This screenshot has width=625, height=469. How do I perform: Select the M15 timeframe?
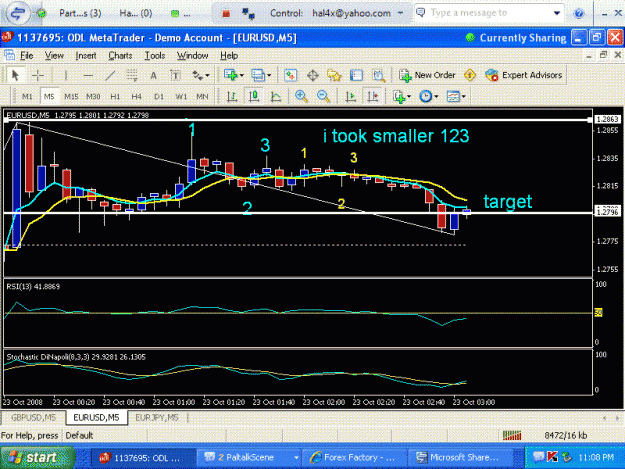pos(71,96)
